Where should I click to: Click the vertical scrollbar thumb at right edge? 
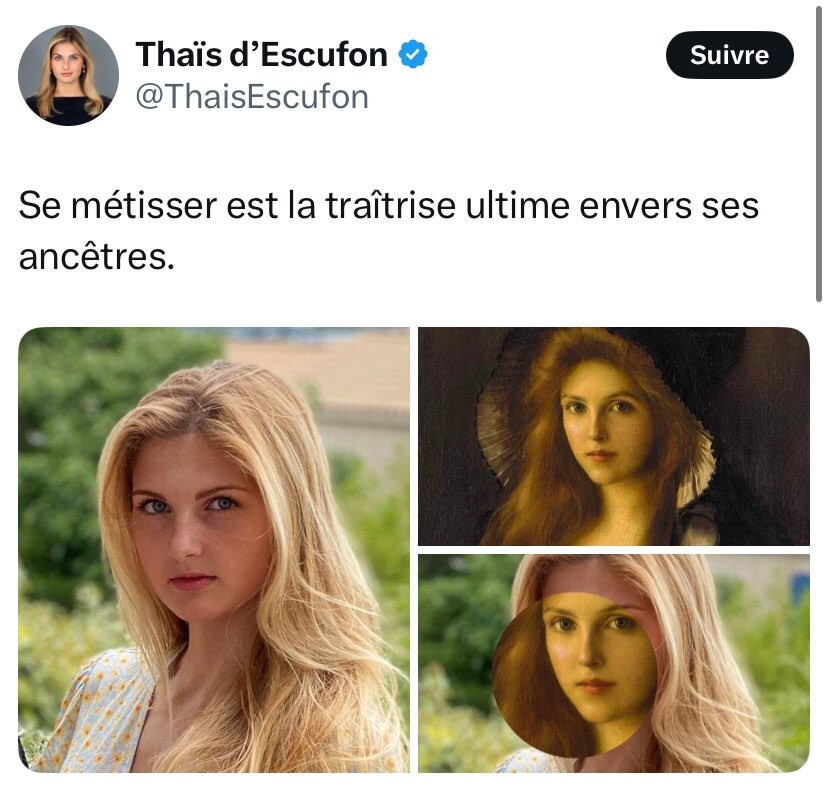[819, 153]
